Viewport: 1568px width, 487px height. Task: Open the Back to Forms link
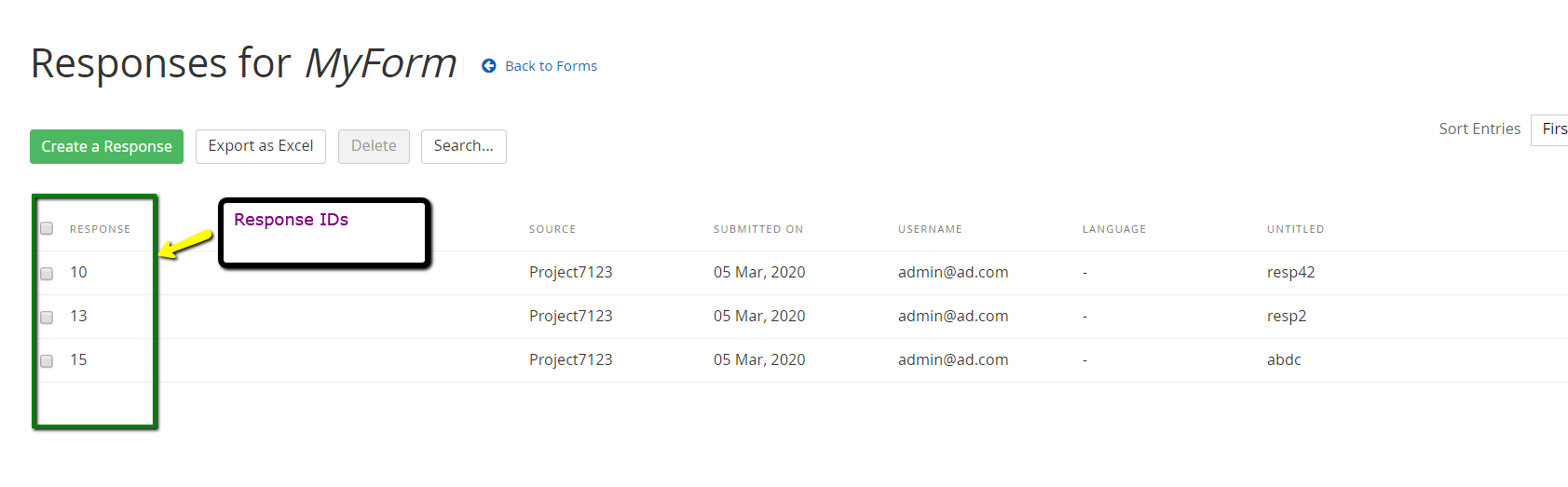(x=551, y=66)
